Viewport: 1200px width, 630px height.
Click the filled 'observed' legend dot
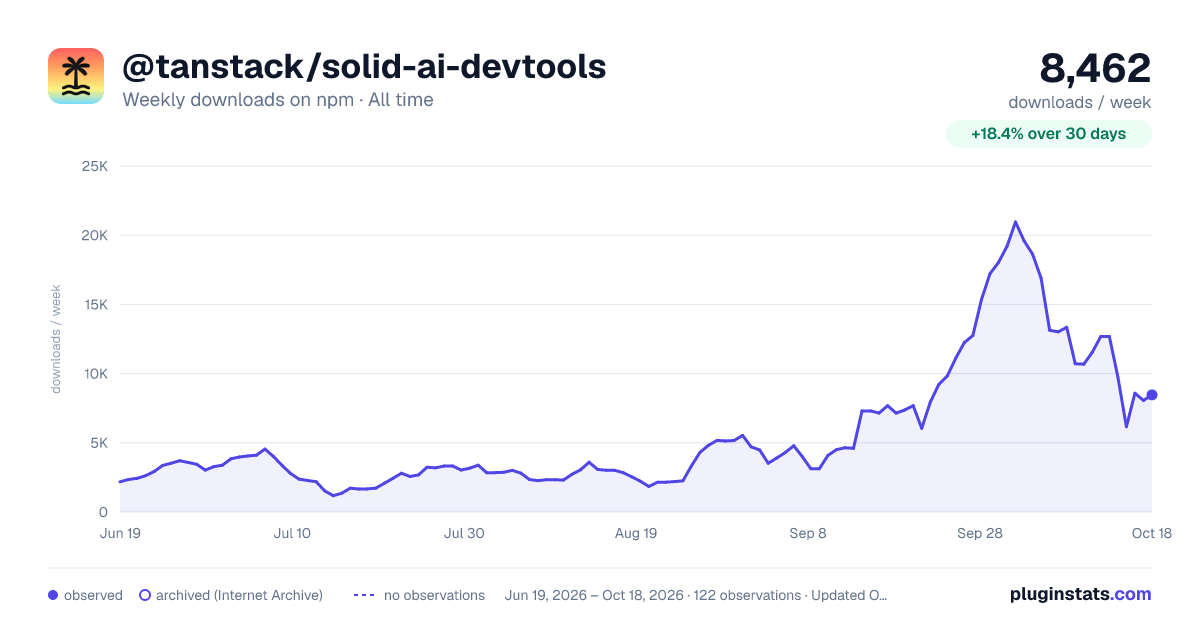tap(53, 595)
